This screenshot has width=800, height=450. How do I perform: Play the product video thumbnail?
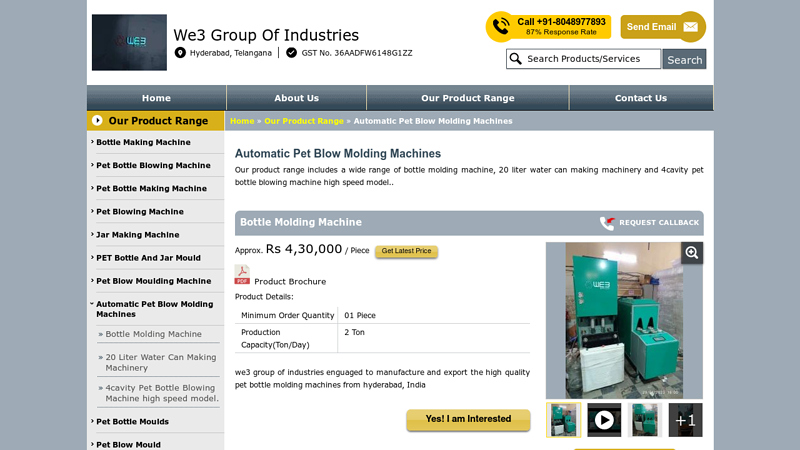(x=604, y=420)
